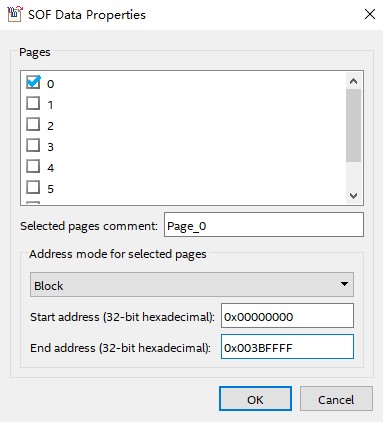Click the Start address hexadecimal field
Screen dimensions: 383x422
287,316
